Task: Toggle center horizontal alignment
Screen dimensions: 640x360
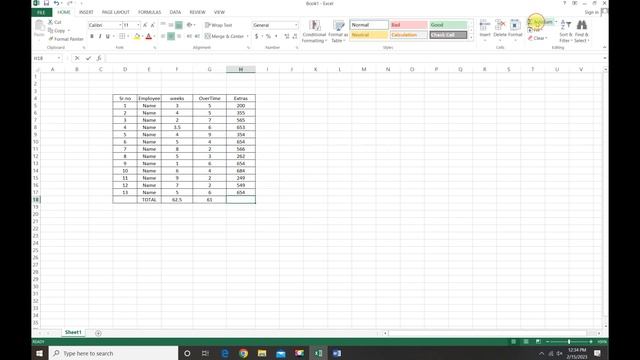Action: 171,36
